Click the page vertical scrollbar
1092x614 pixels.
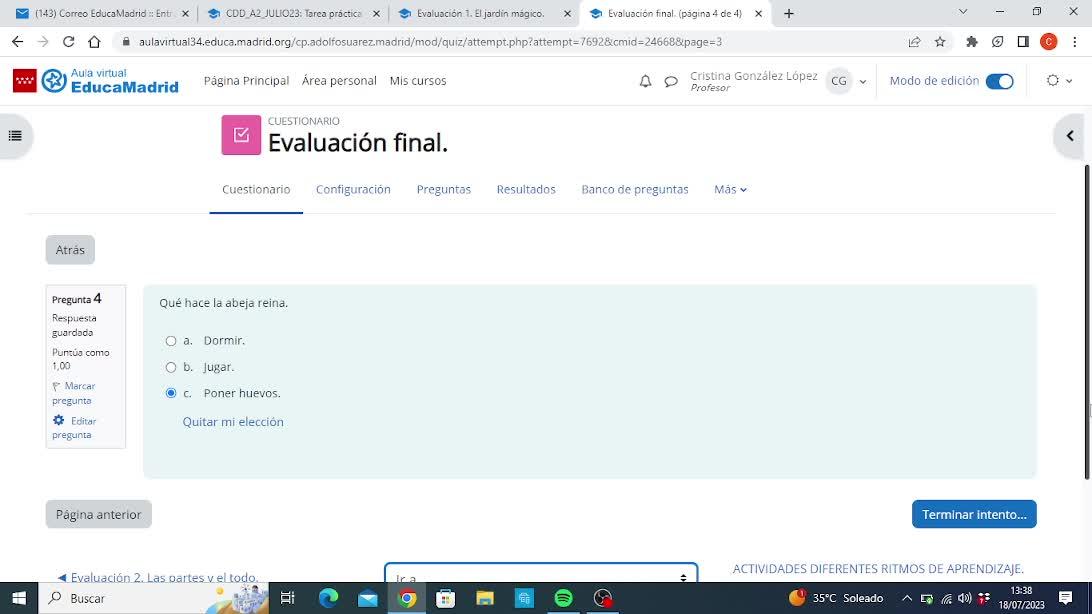coord(1086,320)
